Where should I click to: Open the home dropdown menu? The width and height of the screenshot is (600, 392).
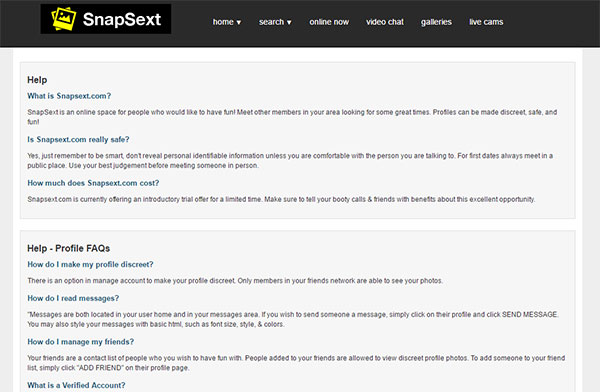click(227, 22)
